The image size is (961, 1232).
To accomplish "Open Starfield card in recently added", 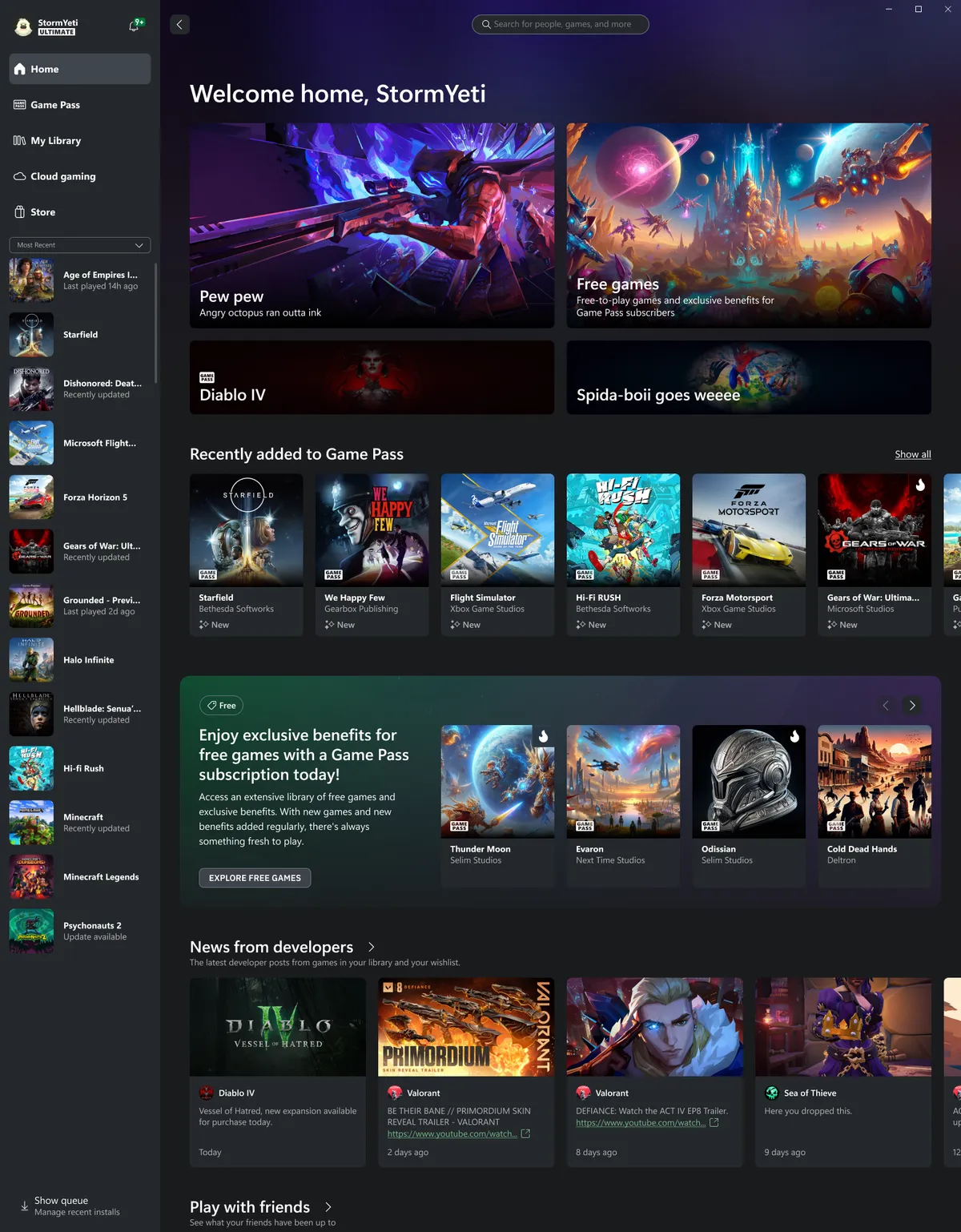I will tap(247, 555).
